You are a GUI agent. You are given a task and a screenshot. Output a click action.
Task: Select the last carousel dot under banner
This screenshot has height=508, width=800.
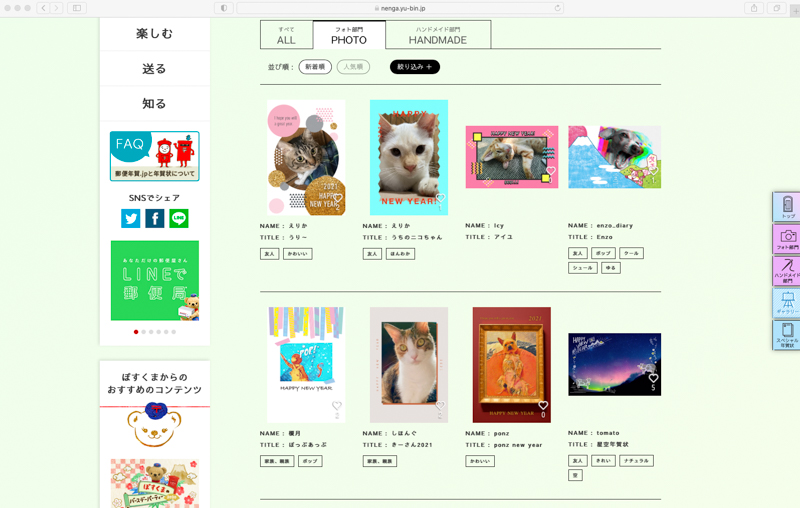click(173, 332)
